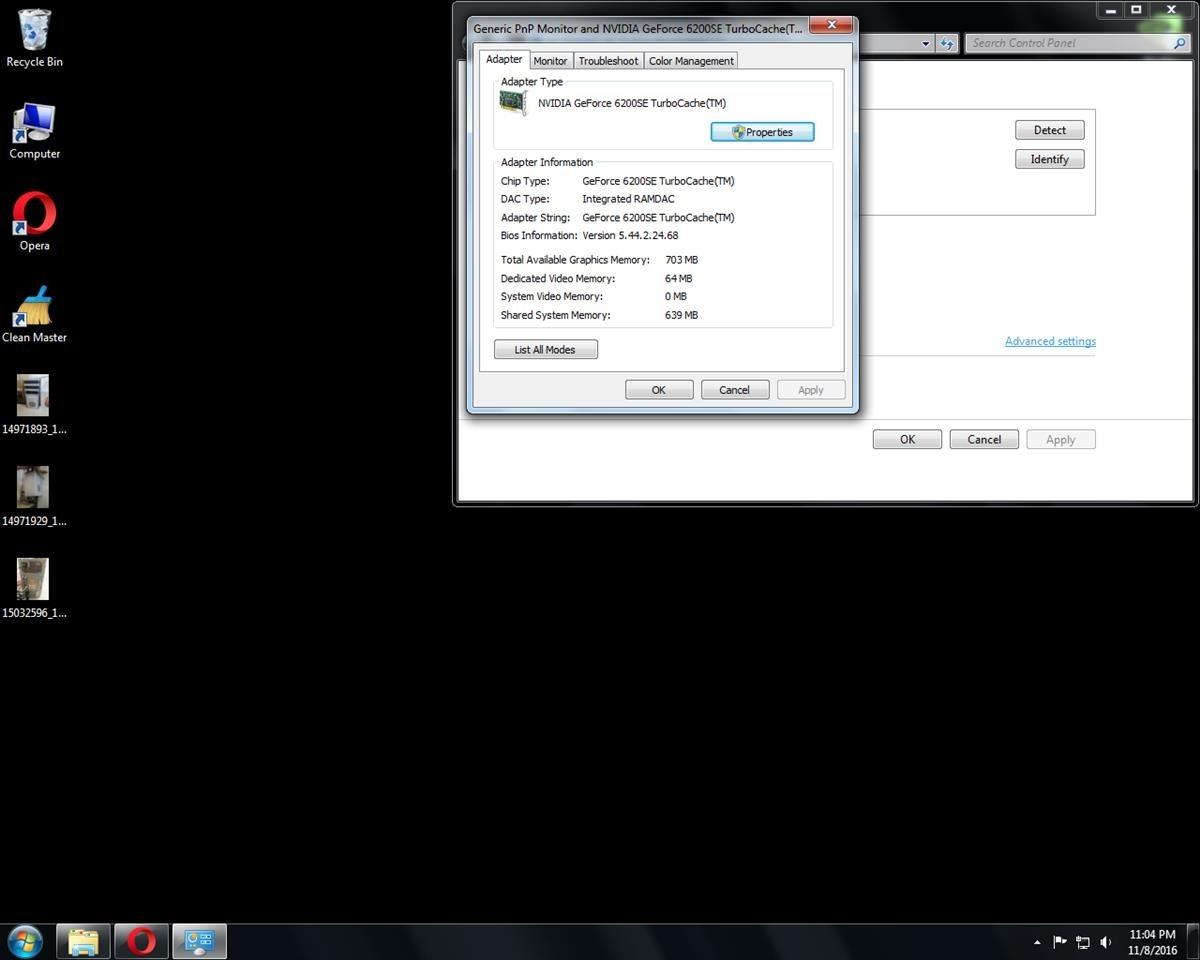Click OK in the Screen Resolution window
The height and width of the screenshot is (960, 1200).
pyautogui.click(x=907, y=439)
